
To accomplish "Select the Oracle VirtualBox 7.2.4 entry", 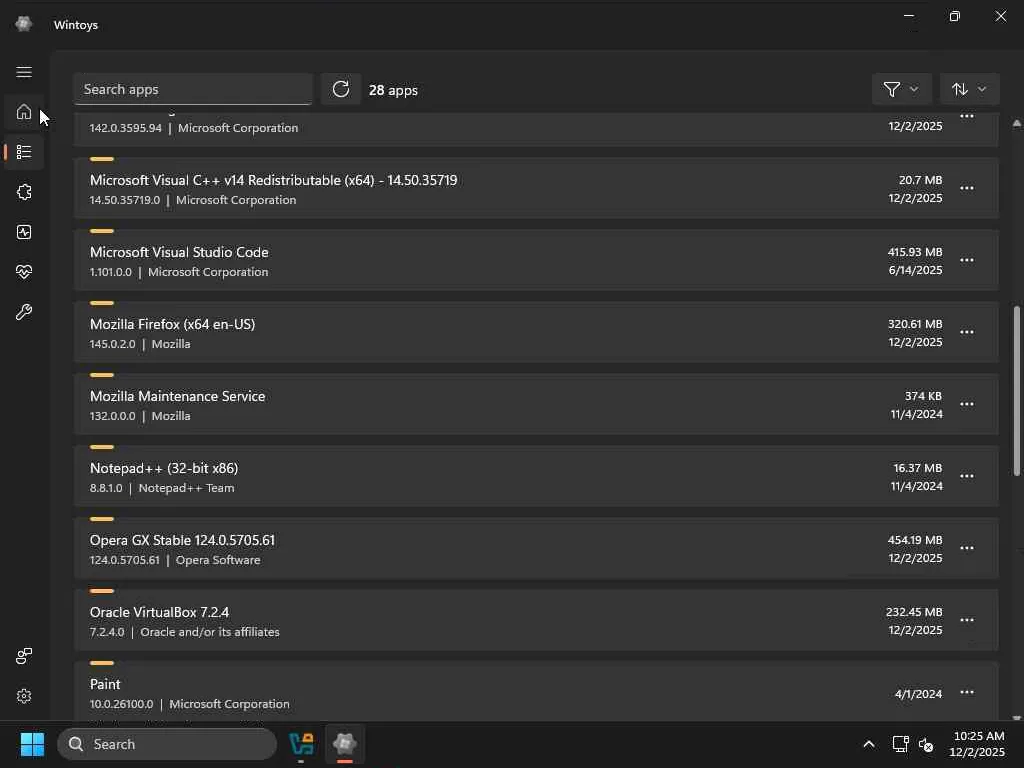I will (x=536, y=620).
